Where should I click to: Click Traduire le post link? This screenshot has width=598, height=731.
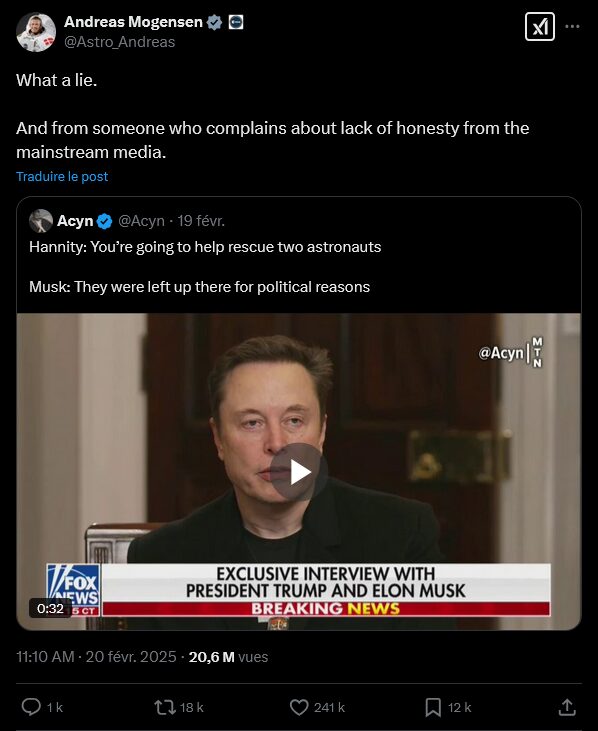[62, 177]
